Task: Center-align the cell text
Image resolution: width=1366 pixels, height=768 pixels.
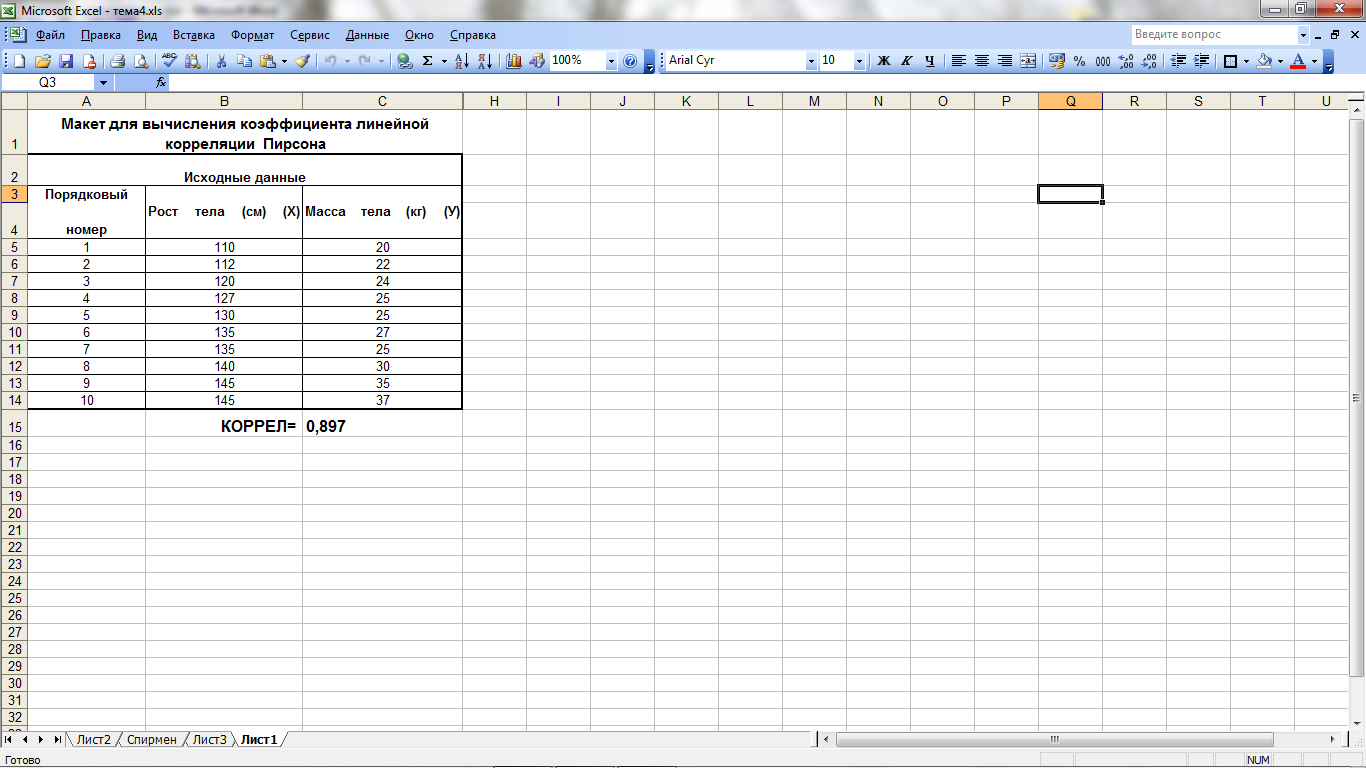Action: coord(981,61)
